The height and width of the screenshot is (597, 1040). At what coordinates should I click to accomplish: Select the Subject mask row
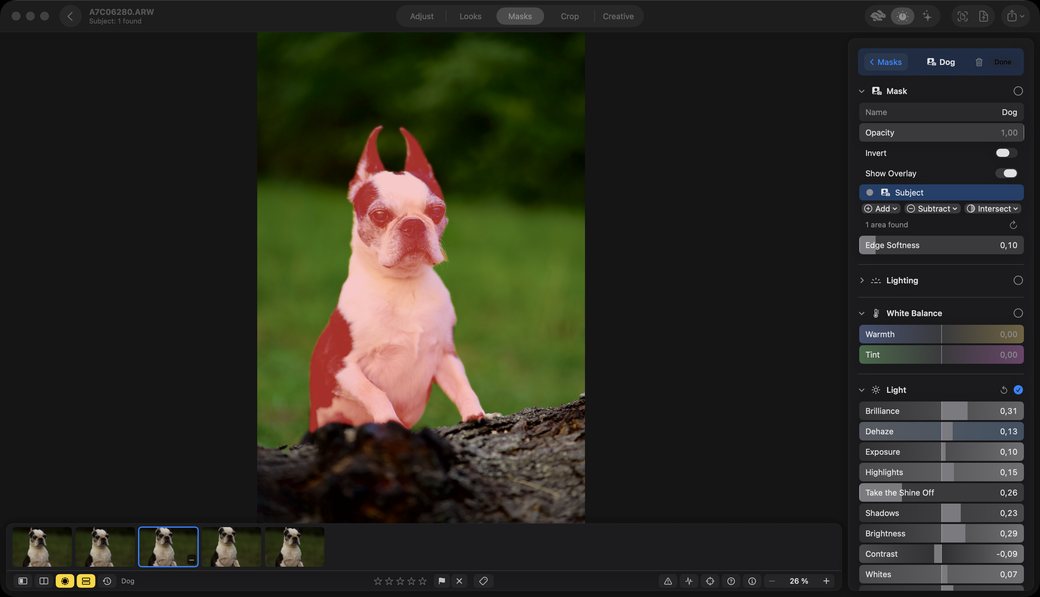[941, 192]
